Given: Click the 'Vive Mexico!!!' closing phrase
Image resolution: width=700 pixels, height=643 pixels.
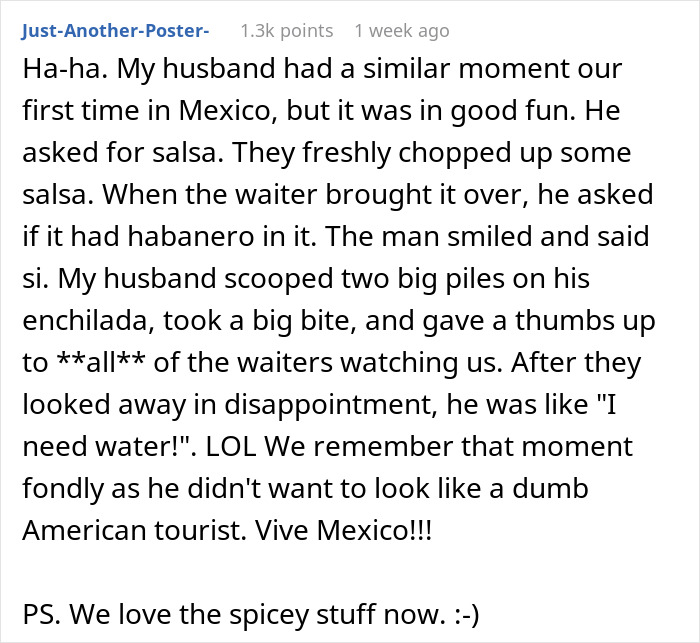Looking at the screenshot, I should coord(344,530).
